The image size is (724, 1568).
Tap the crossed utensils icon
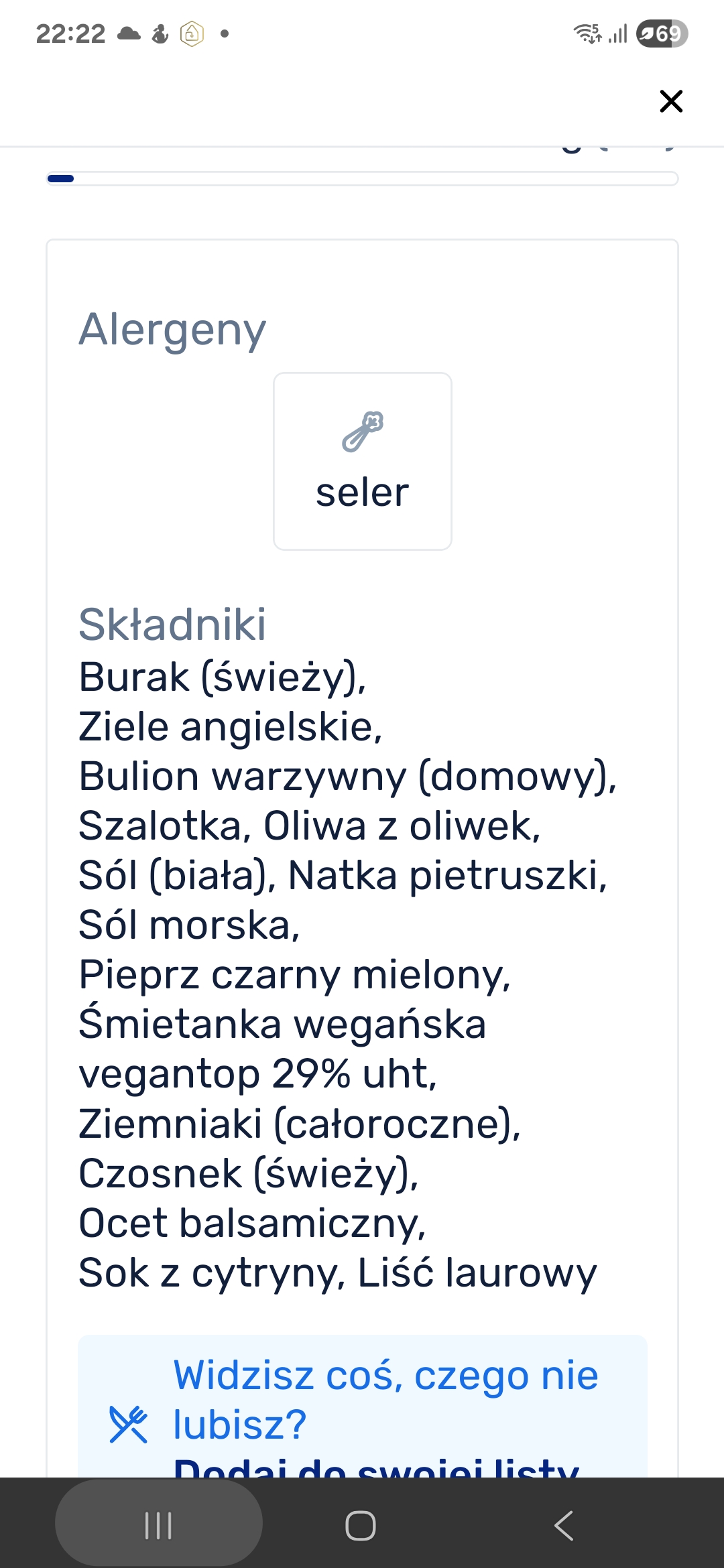[128, 1424]
